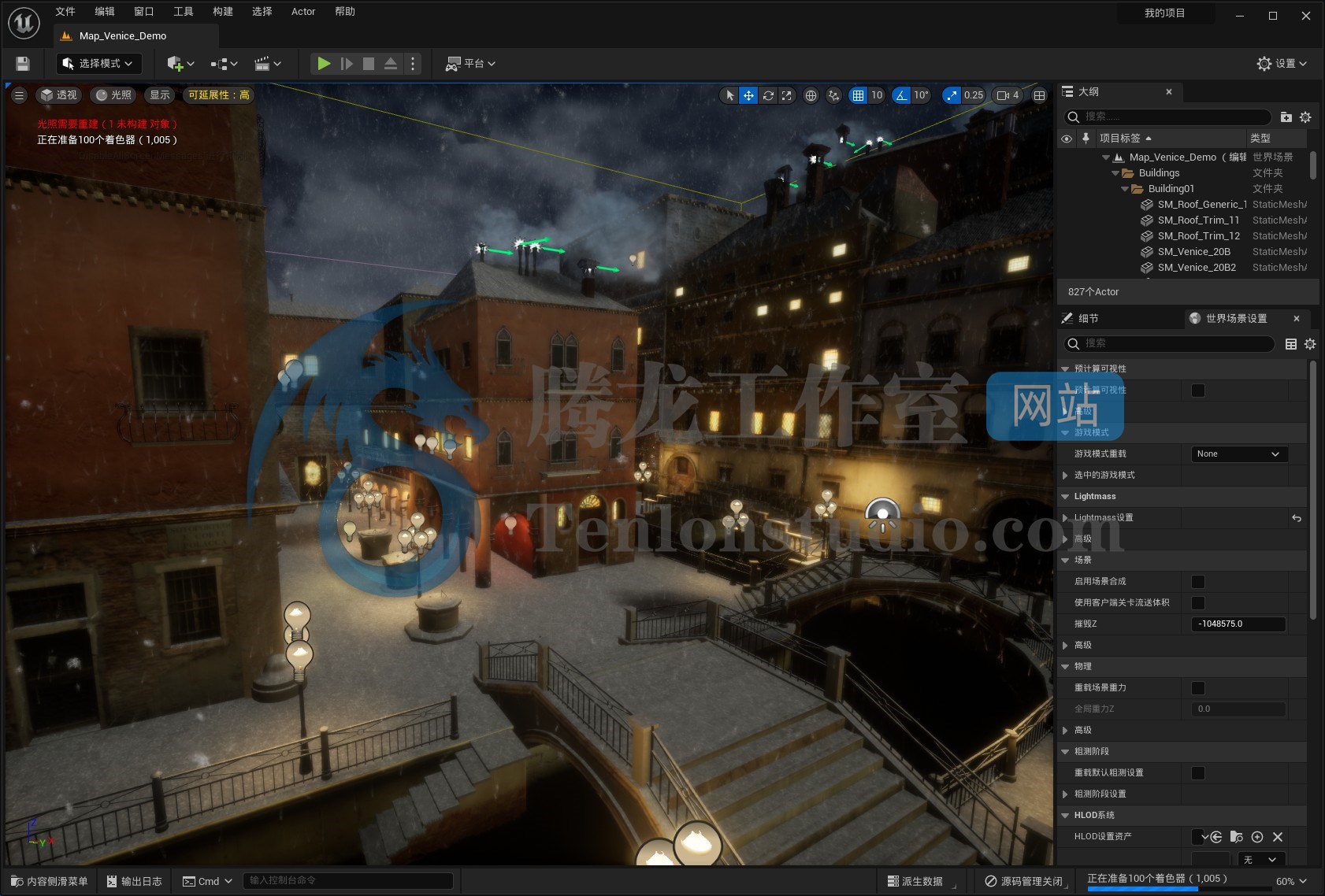Click the 可延展性:高 scalability button
Viewport: 1325px width, 896px height.
(219, 95)
